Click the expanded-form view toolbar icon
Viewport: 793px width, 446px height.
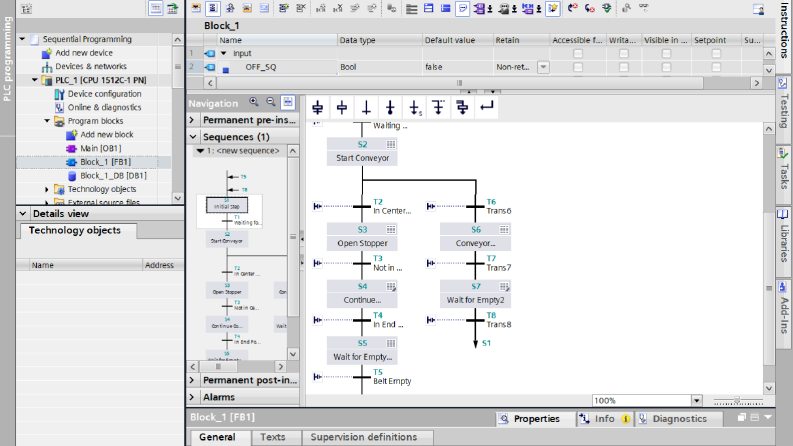point(213,8)
